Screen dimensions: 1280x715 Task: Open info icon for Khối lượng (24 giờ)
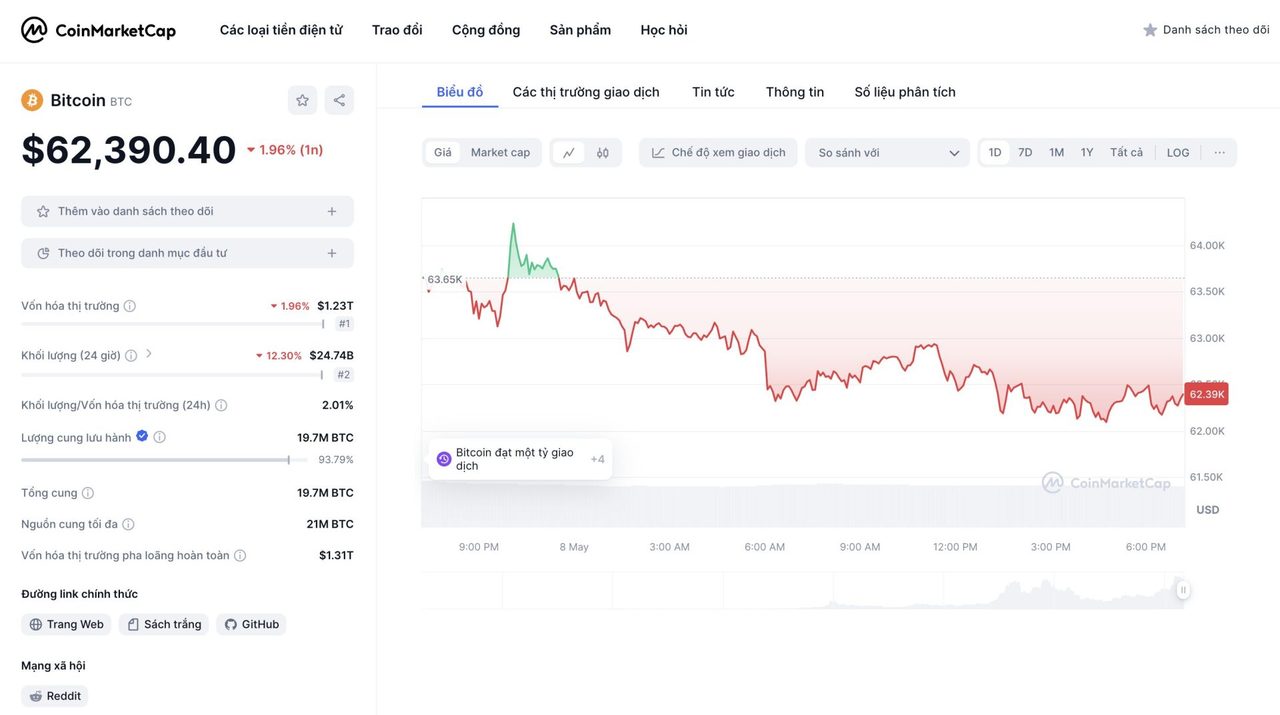[131, 356]
